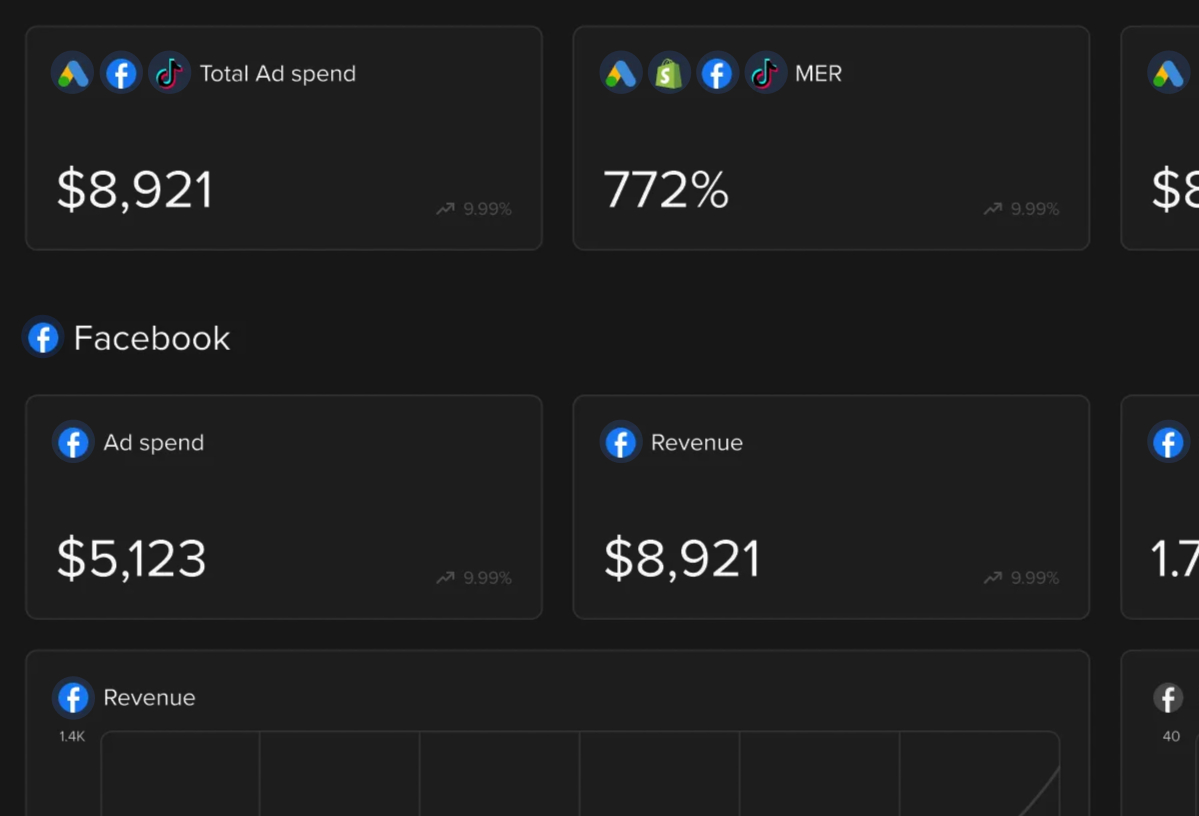This screenshot has height=816, width=1199.
Task: Click inside the Revenue chart plot area
Action: [580, 773]
